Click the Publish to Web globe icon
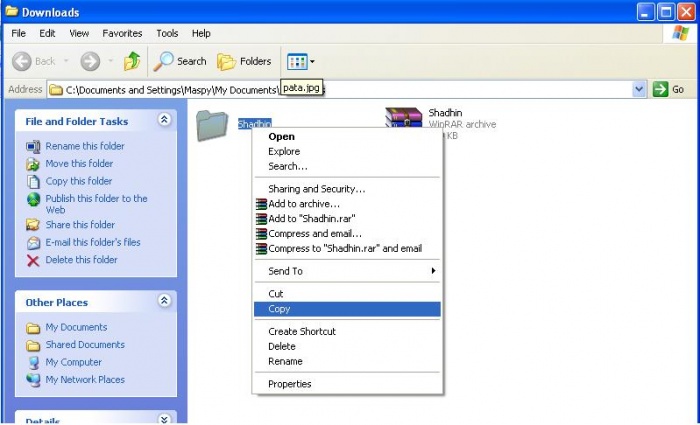 (33, 200)
